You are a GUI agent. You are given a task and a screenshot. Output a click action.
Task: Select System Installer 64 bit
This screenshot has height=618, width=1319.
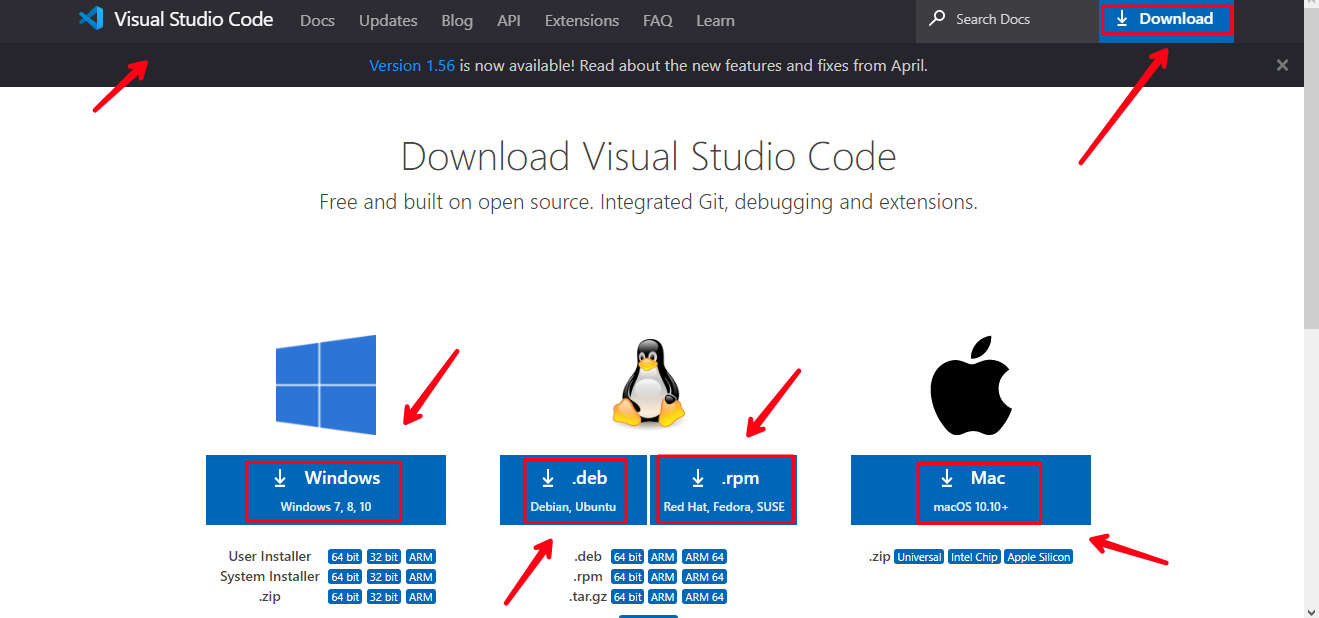(x=345, y=577)
